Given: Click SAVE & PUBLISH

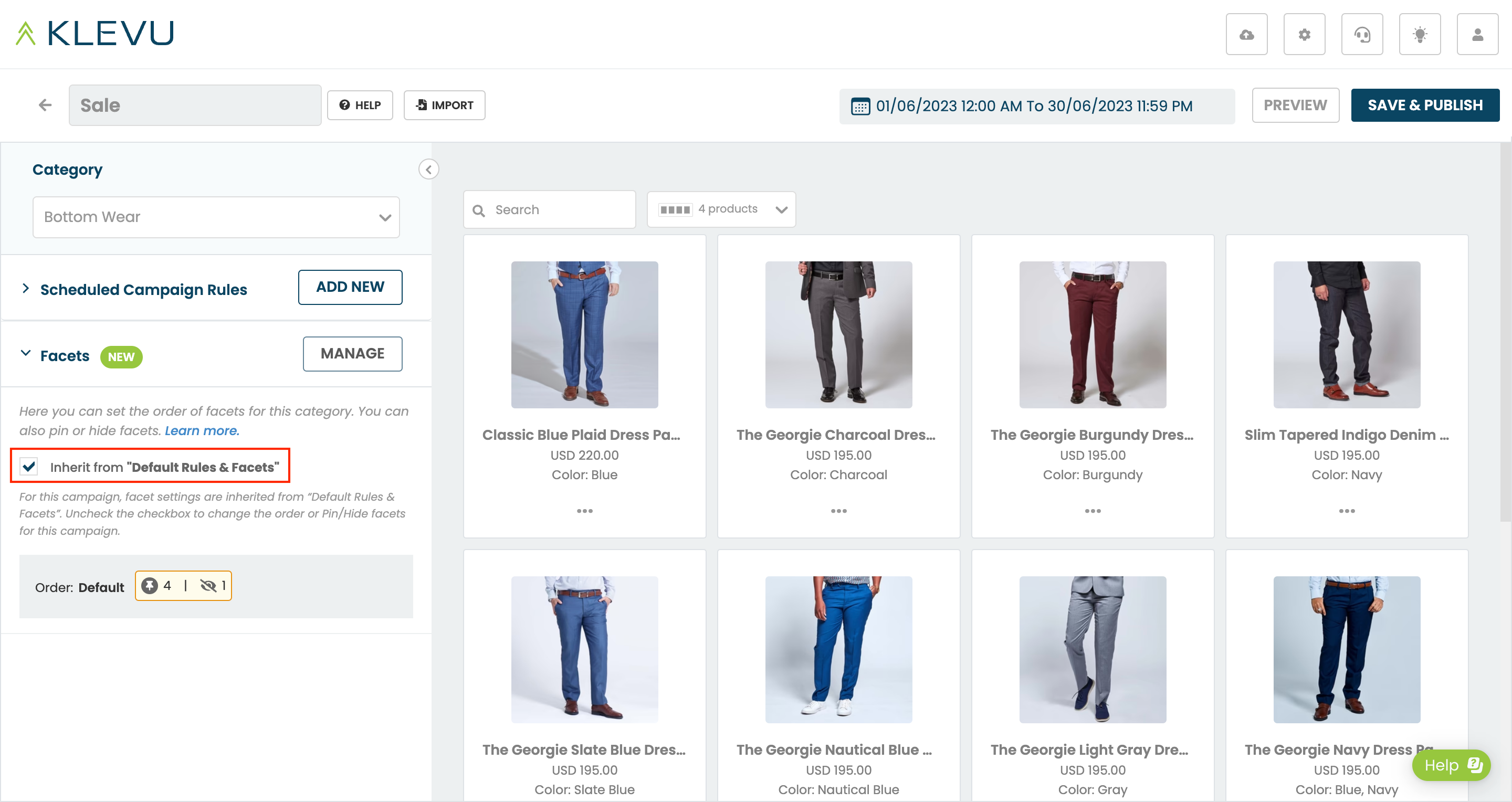Looking at the screenshot, I should (1425, 105).
